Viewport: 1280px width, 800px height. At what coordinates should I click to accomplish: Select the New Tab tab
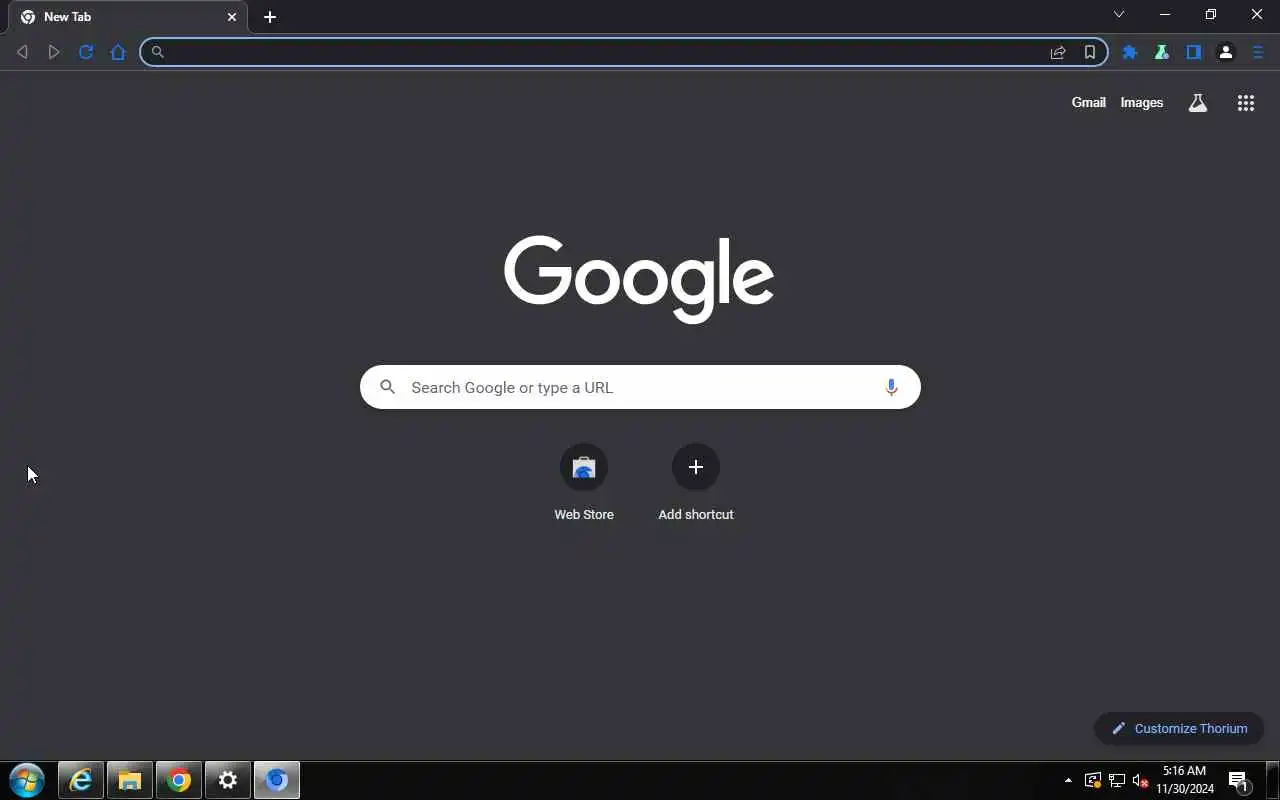coord(126,17)
